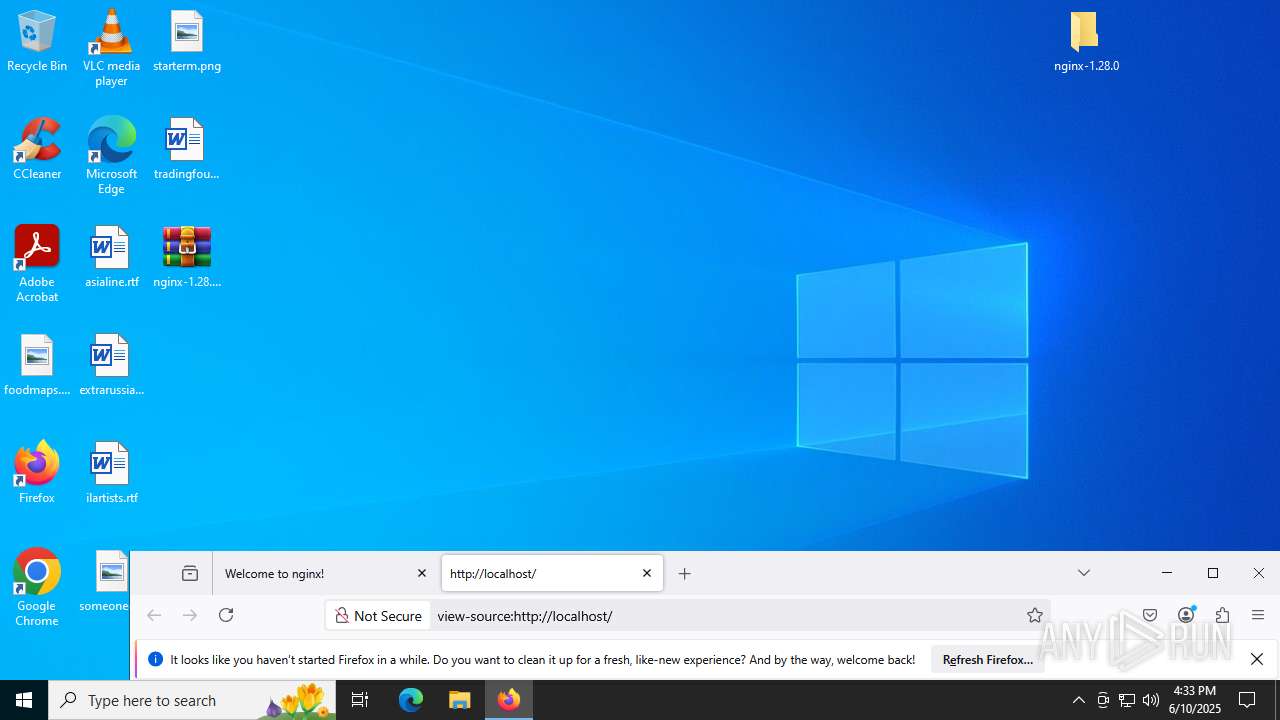
Task: Click the taskbar search box
Action: click(x=192, y=700)
